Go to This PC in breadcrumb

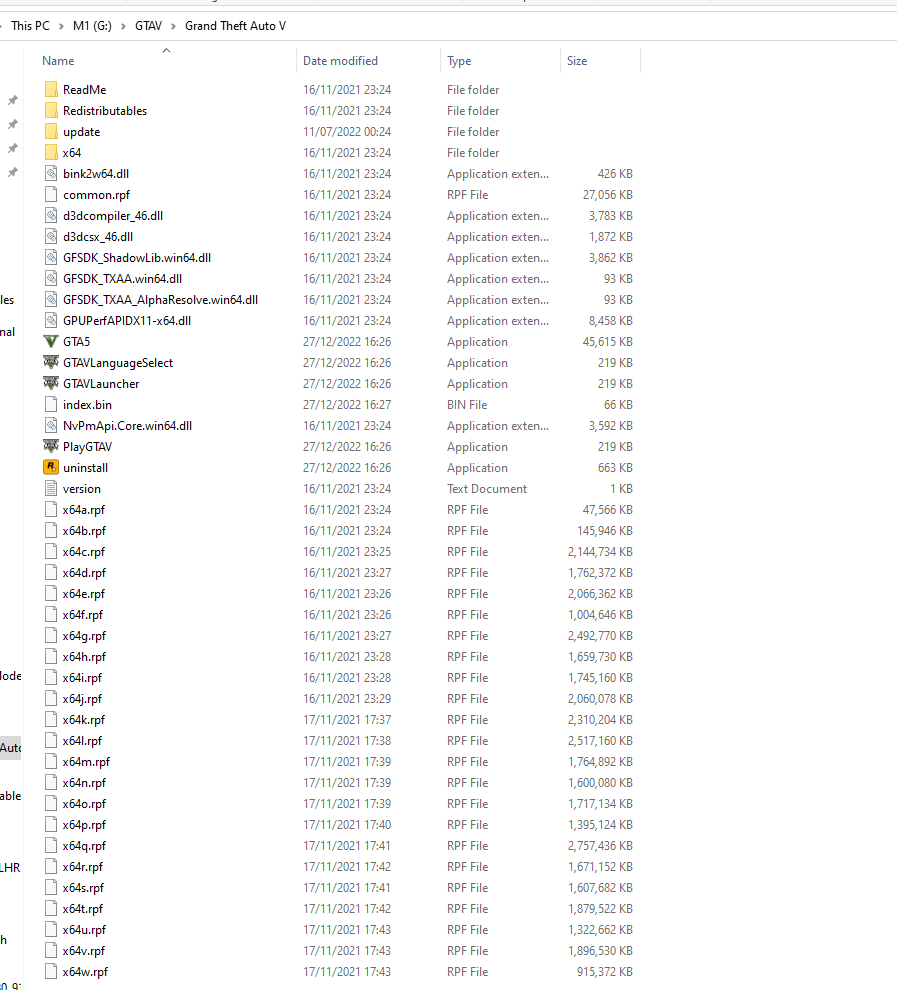click(30, 26)
